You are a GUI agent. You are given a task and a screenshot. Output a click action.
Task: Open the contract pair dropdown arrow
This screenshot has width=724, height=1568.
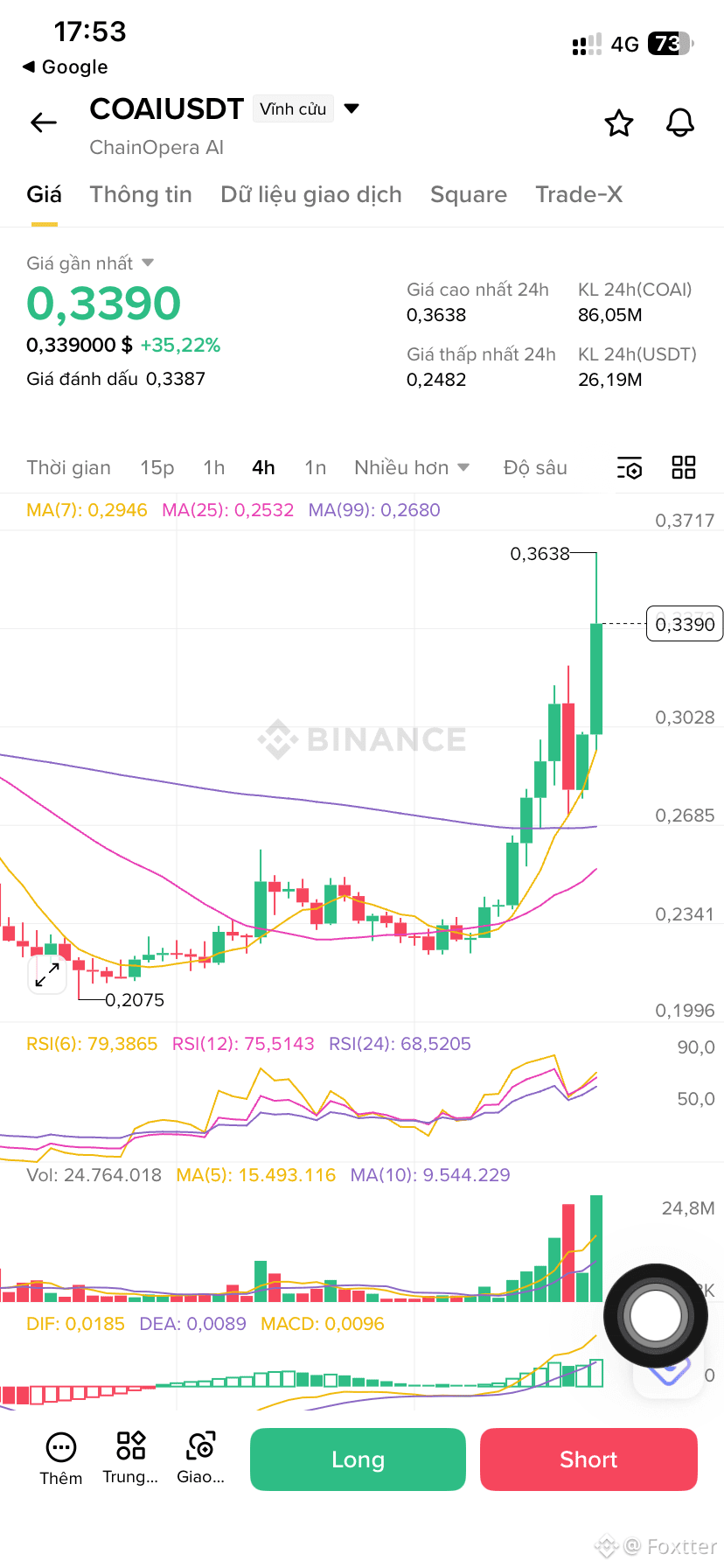pyautogui.click(x=352, y=108)
